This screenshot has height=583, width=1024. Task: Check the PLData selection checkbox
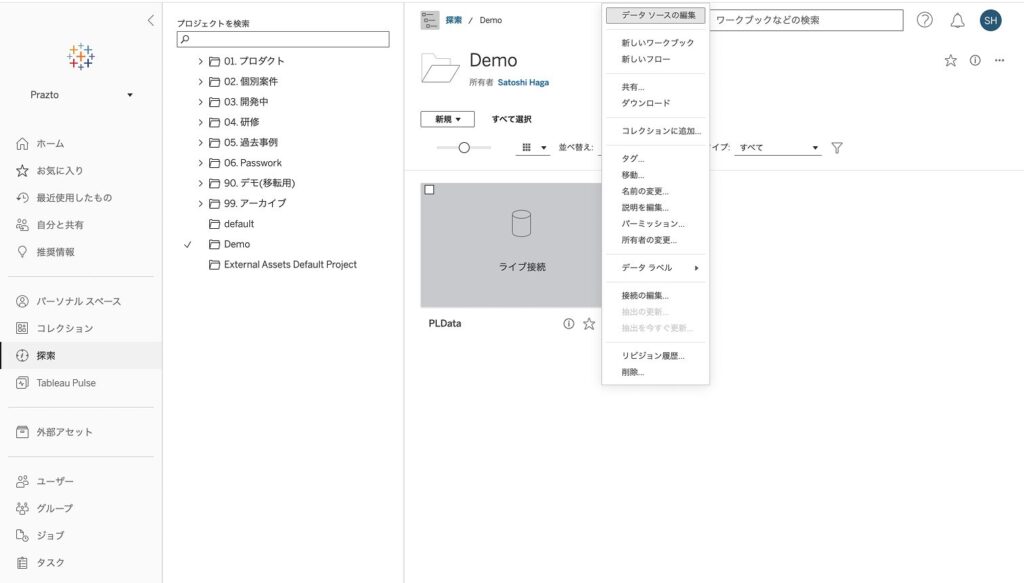point(429,190)
